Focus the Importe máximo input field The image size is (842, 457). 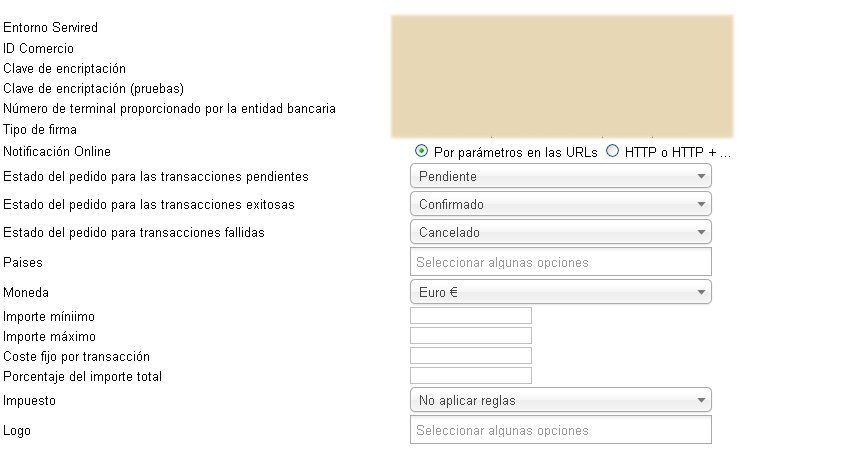pos(471,336)
